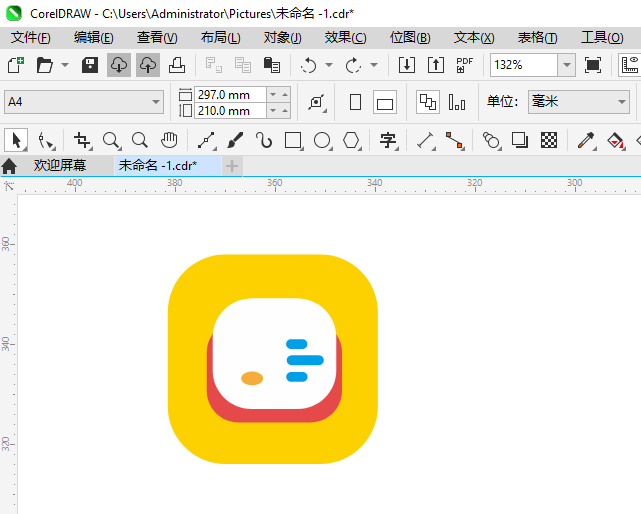Viewport: 641px width, 514px height.
Task: Open the 工具(O) menu
Action: (x=602, y=38)
